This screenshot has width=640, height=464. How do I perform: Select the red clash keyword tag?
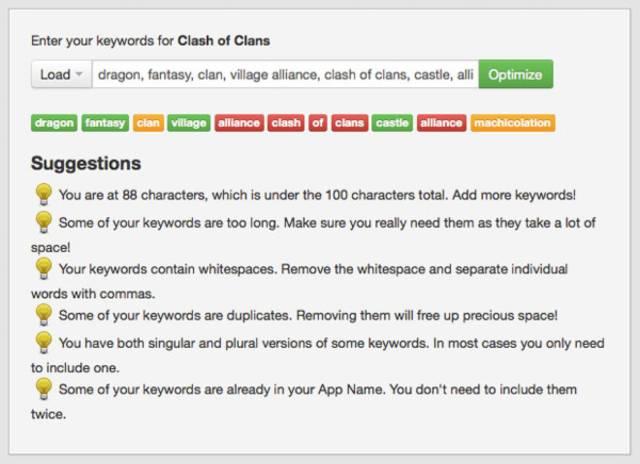(x=286, y=123)
